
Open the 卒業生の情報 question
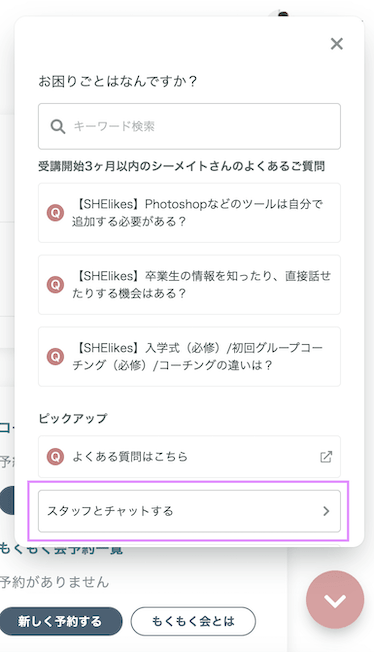pyautogui.click(x=189, y=285)
